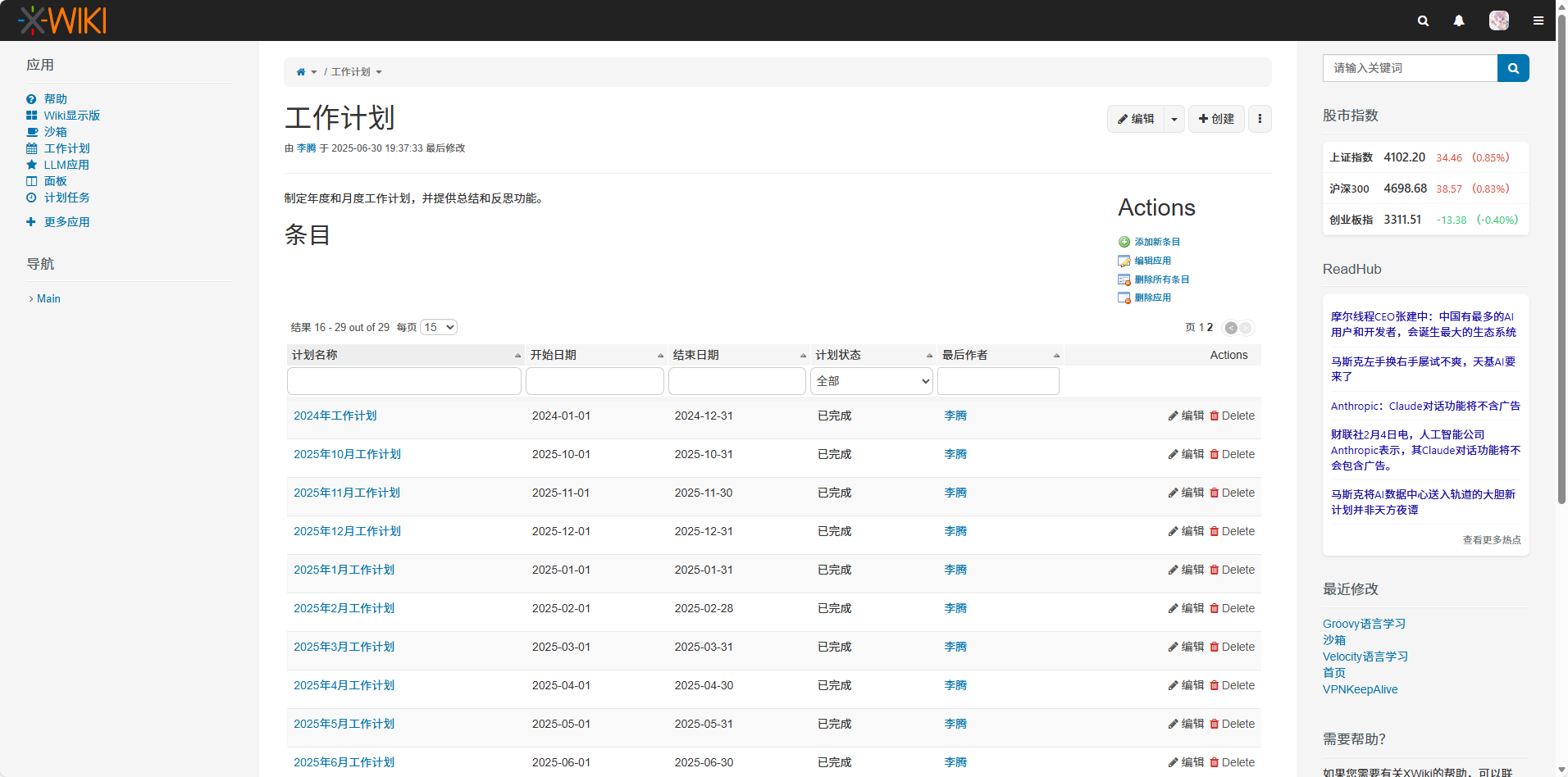The image size is (1568, 777).
Task: Open LLM应用 in the sidebar
Action: point(66,165)
